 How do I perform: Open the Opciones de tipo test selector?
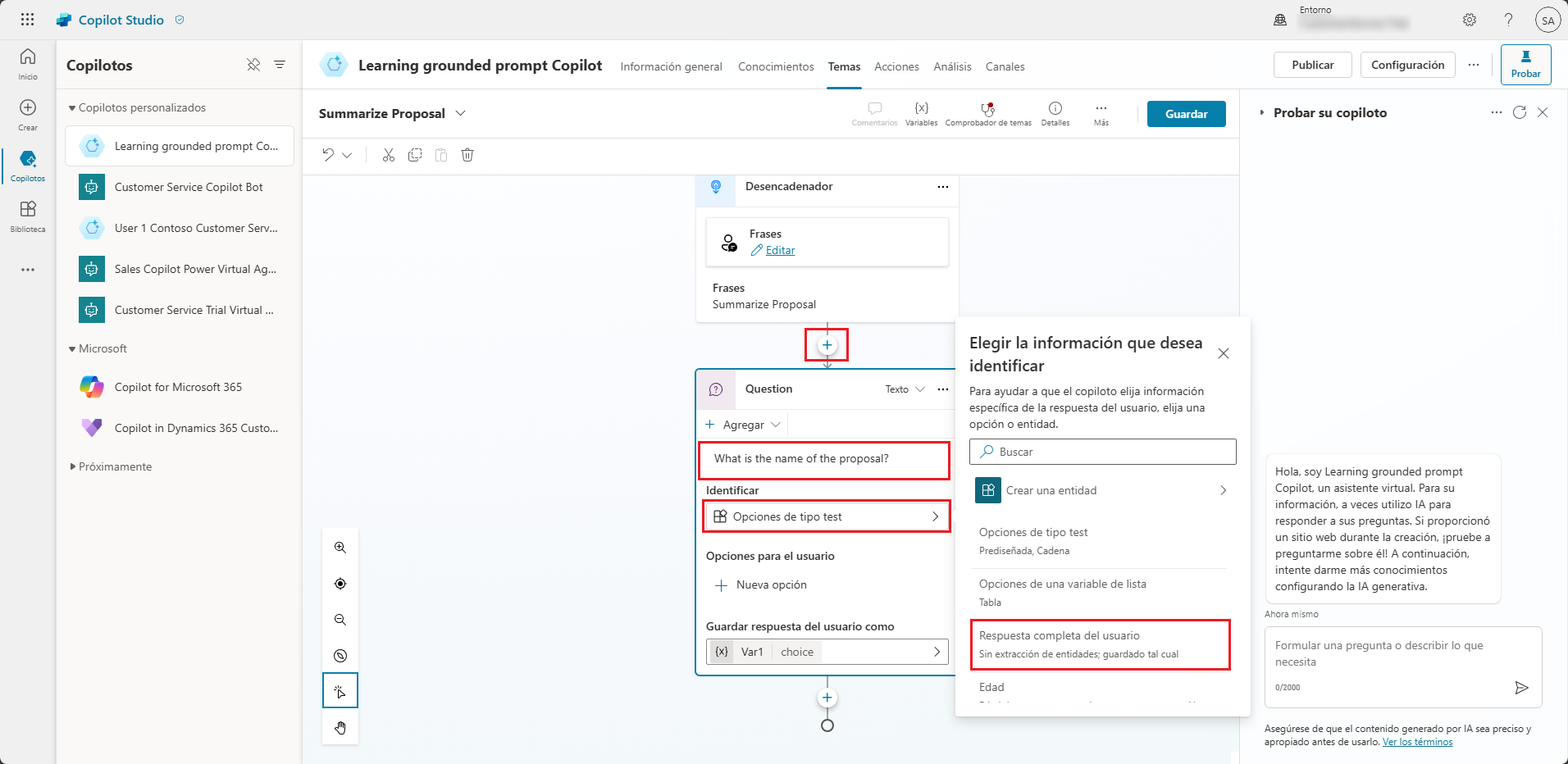(827, 516)
